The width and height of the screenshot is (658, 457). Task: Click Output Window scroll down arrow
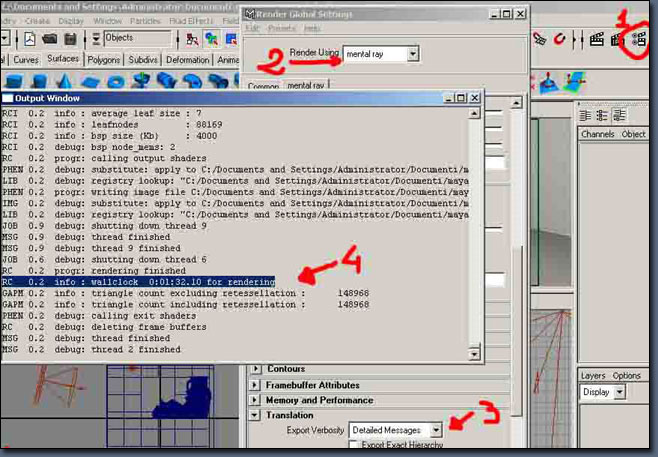474,354
